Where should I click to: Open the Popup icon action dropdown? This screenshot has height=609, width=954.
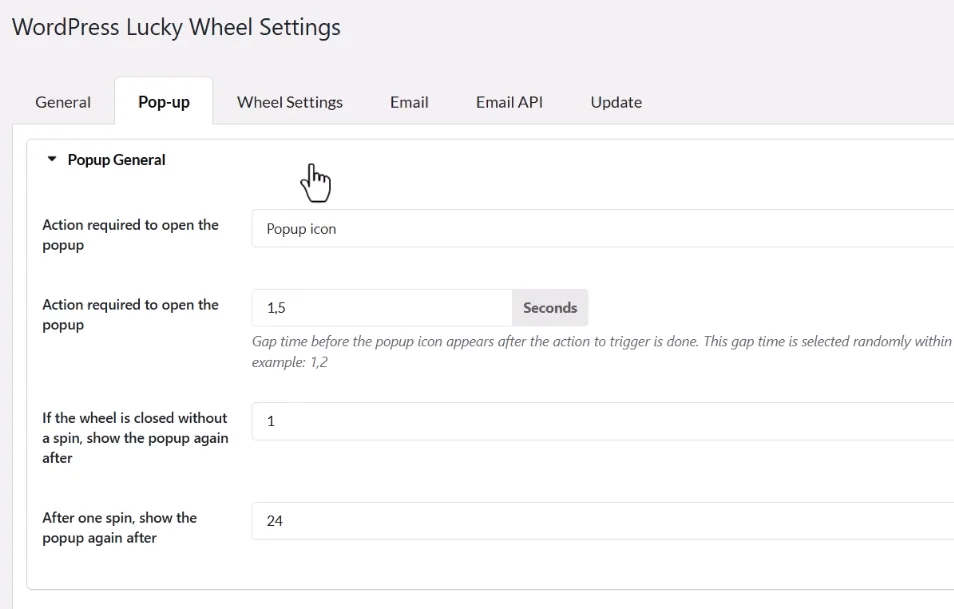point(602,229)
